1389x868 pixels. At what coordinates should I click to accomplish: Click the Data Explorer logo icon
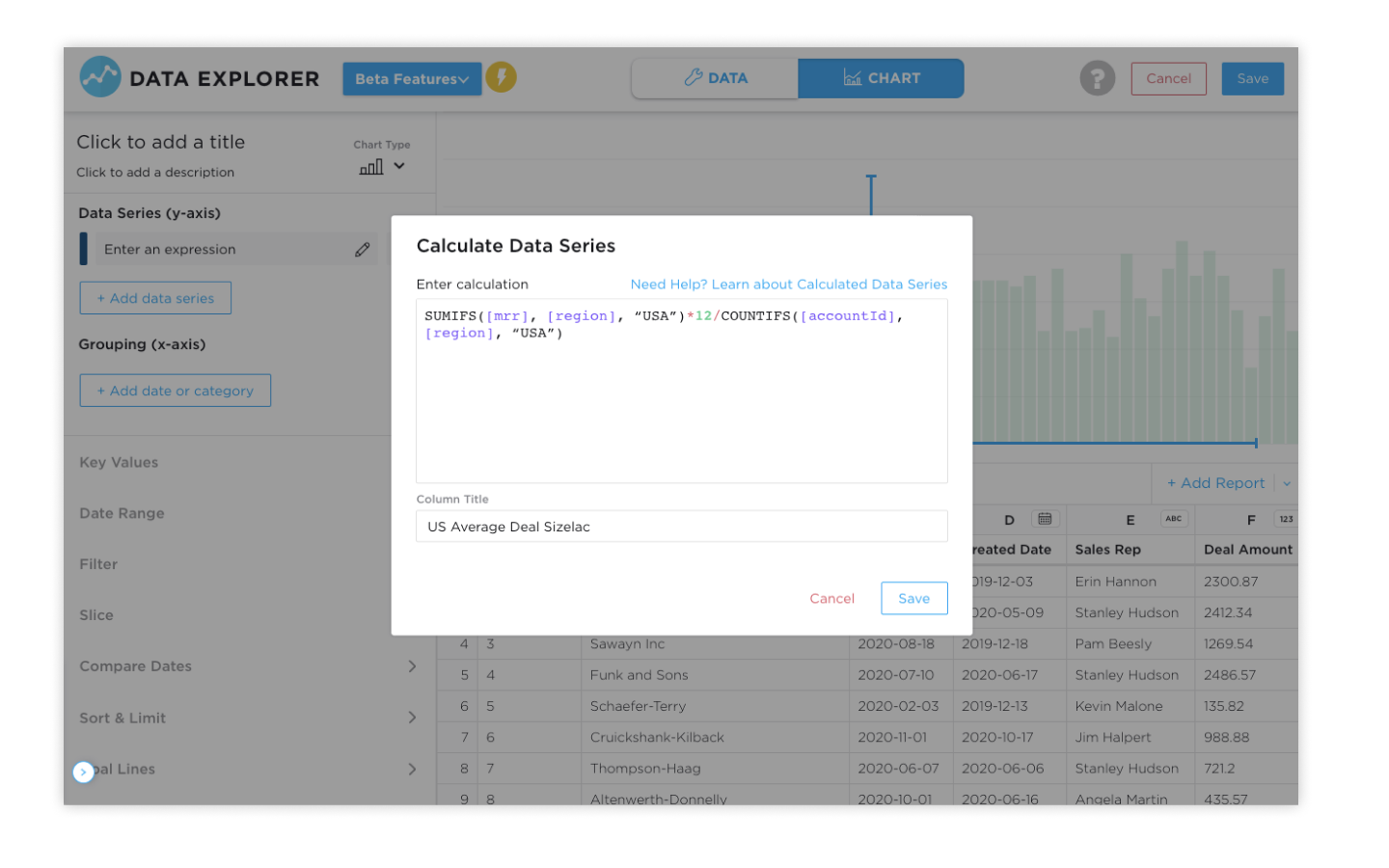[x=100, y=77]
